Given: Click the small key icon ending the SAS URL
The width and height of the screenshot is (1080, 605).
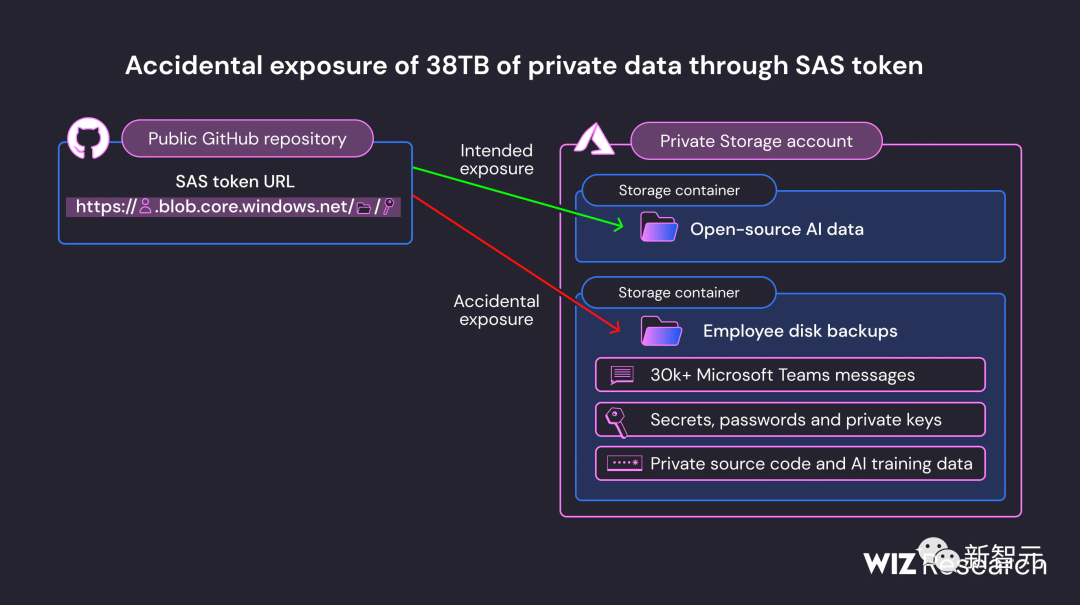Looking at the screenshot, I should (x=388, y=207).
